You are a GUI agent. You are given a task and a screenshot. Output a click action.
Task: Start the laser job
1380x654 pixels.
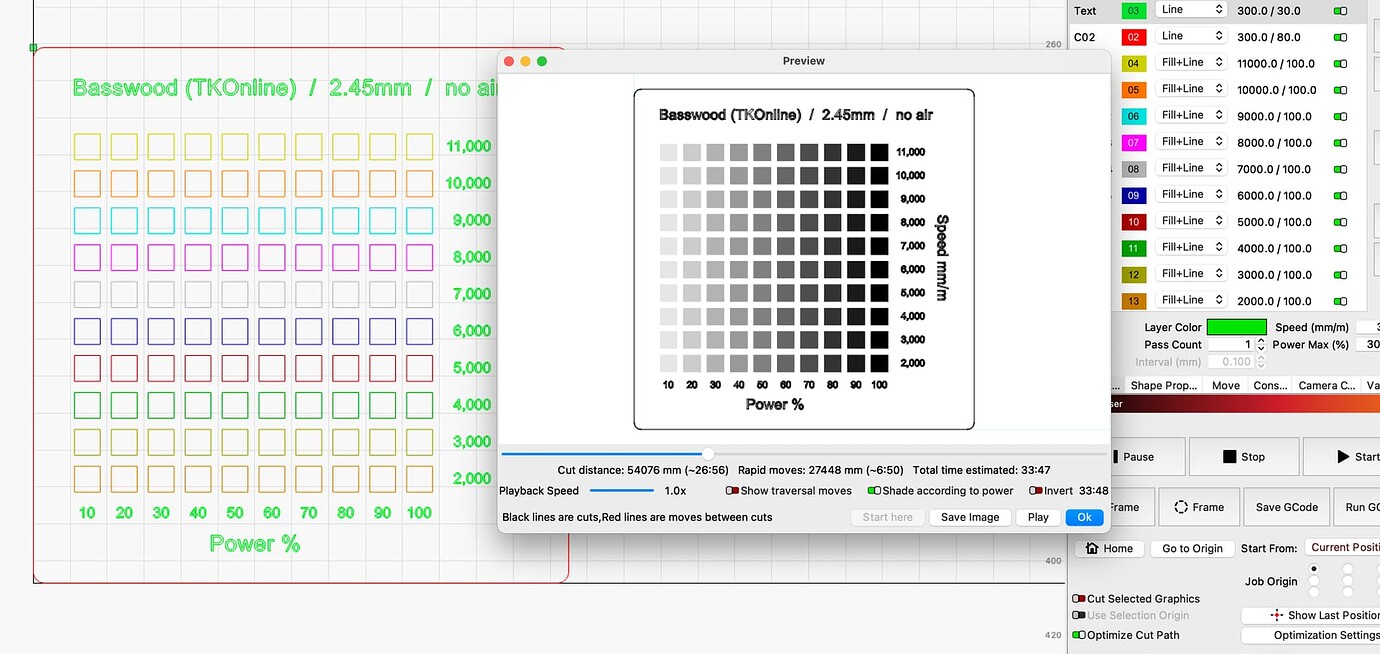point(1357,456)
